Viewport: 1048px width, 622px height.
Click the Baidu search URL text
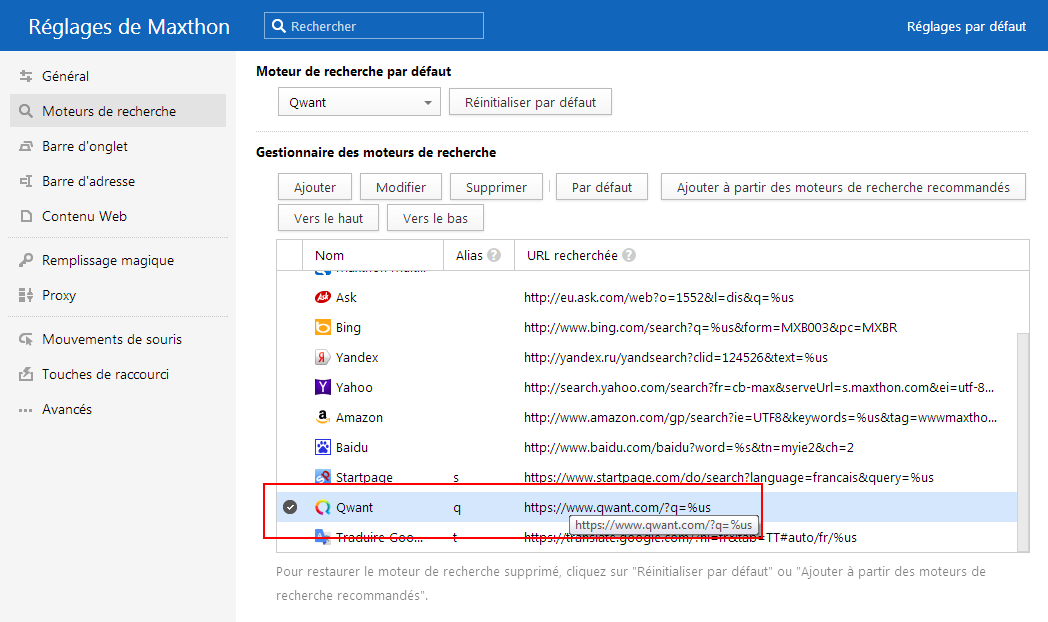tap(688, 448)
